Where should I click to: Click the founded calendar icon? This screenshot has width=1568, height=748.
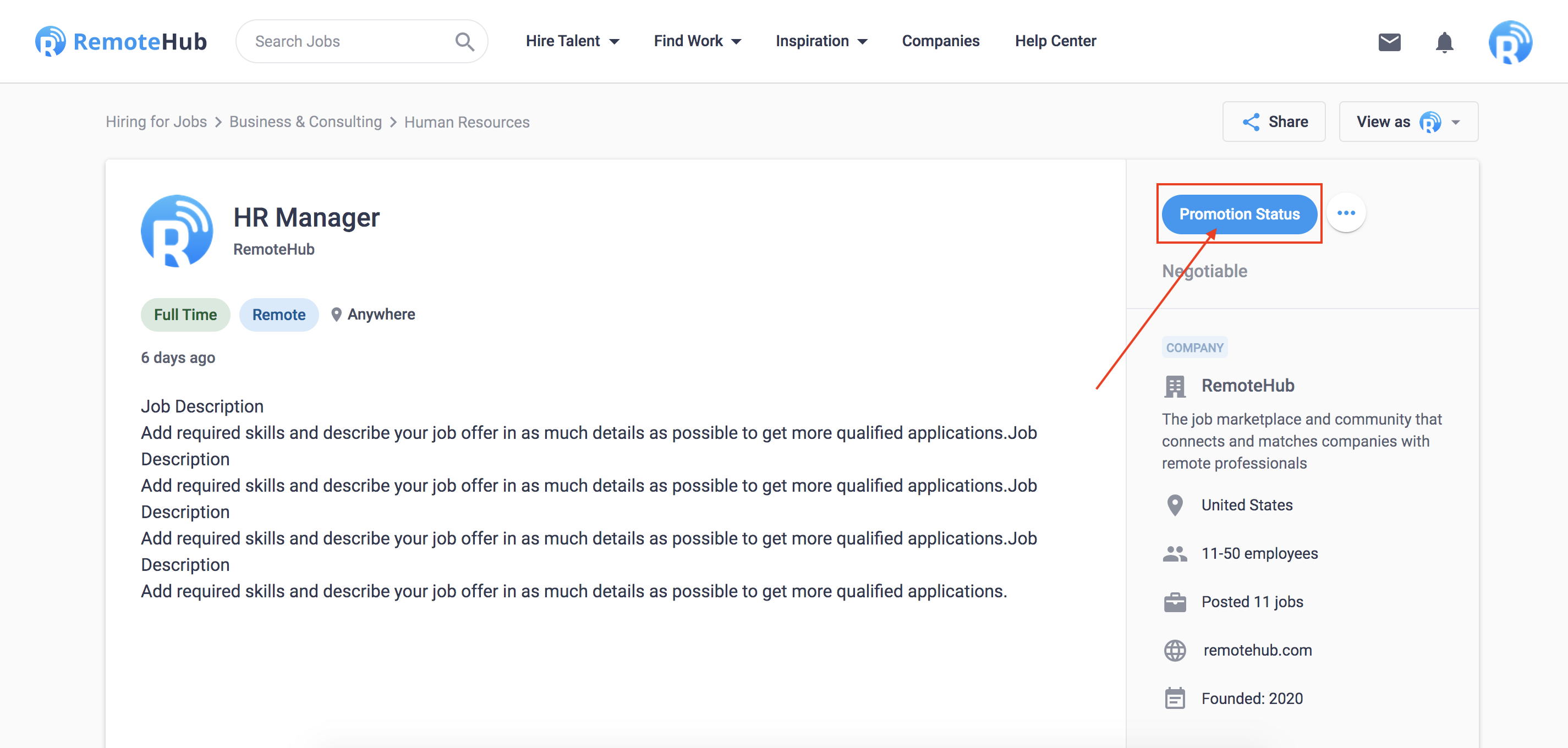(x=1175, y=698)
